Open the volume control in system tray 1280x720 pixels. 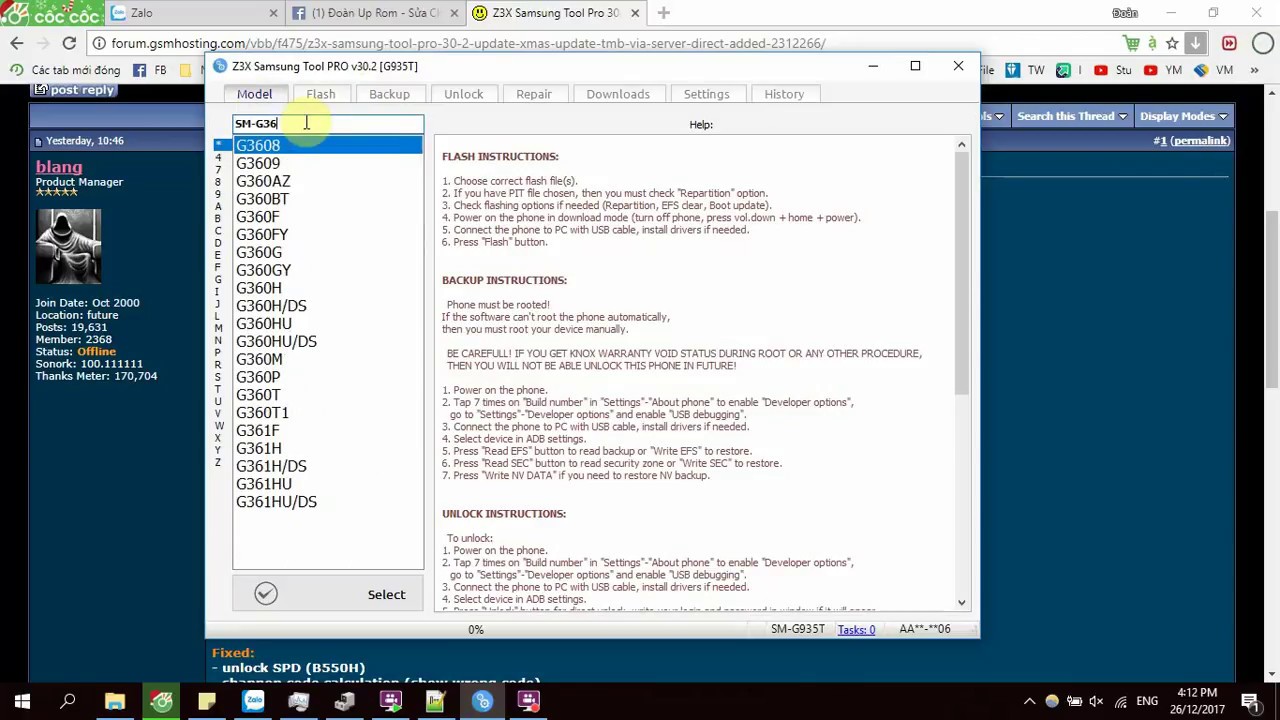click(1097, 701)
